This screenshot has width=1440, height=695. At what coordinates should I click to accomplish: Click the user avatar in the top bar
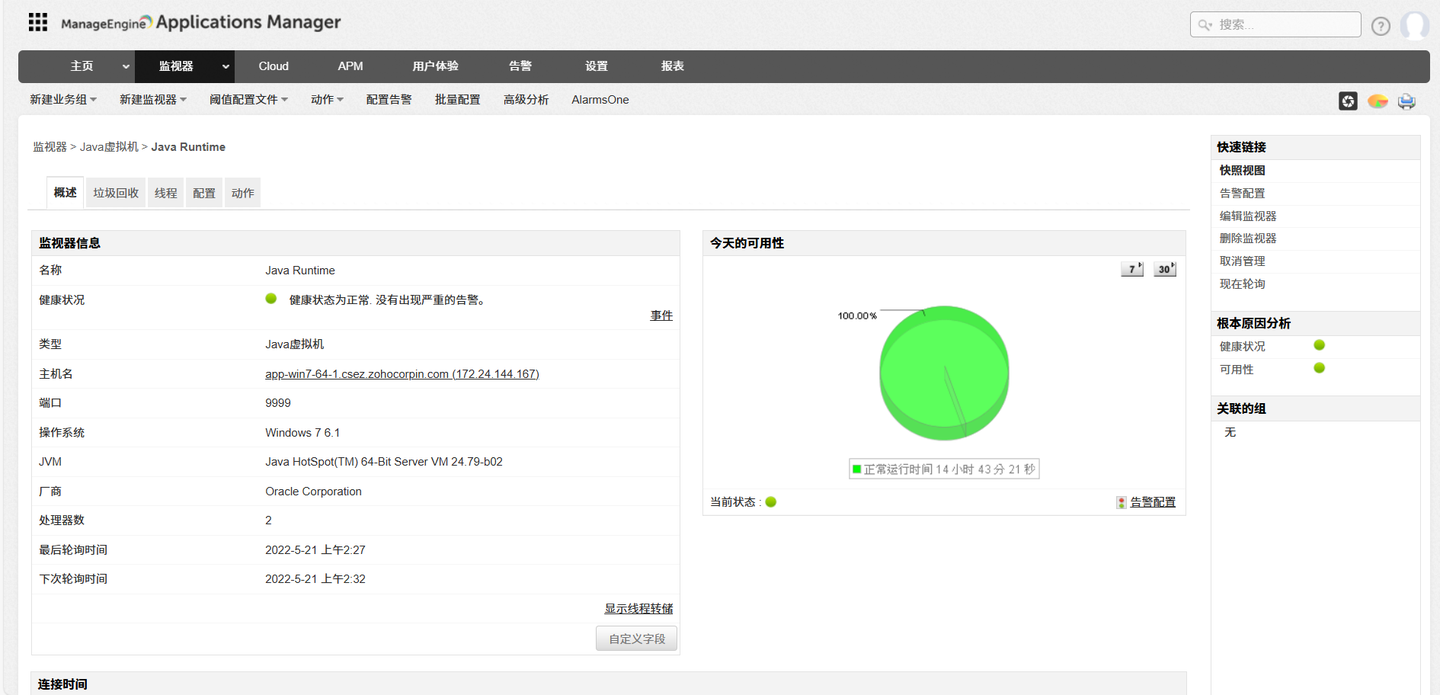[1416, 25]
